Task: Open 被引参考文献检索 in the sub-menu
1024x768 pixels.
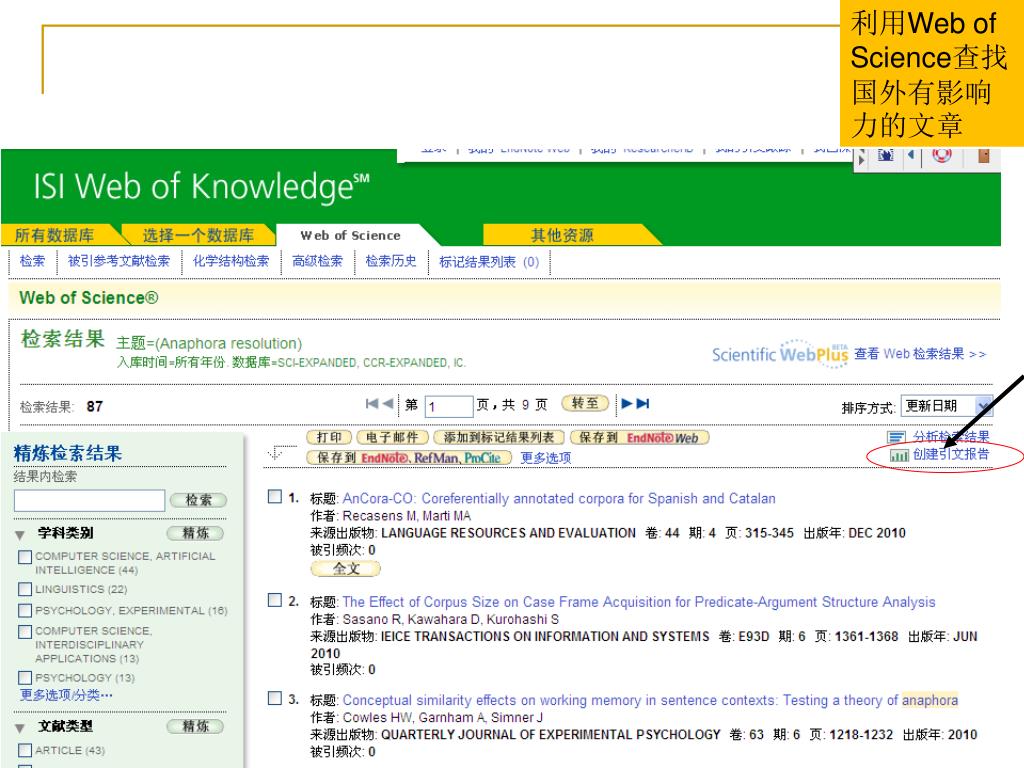Action: (x=119, y=261)
